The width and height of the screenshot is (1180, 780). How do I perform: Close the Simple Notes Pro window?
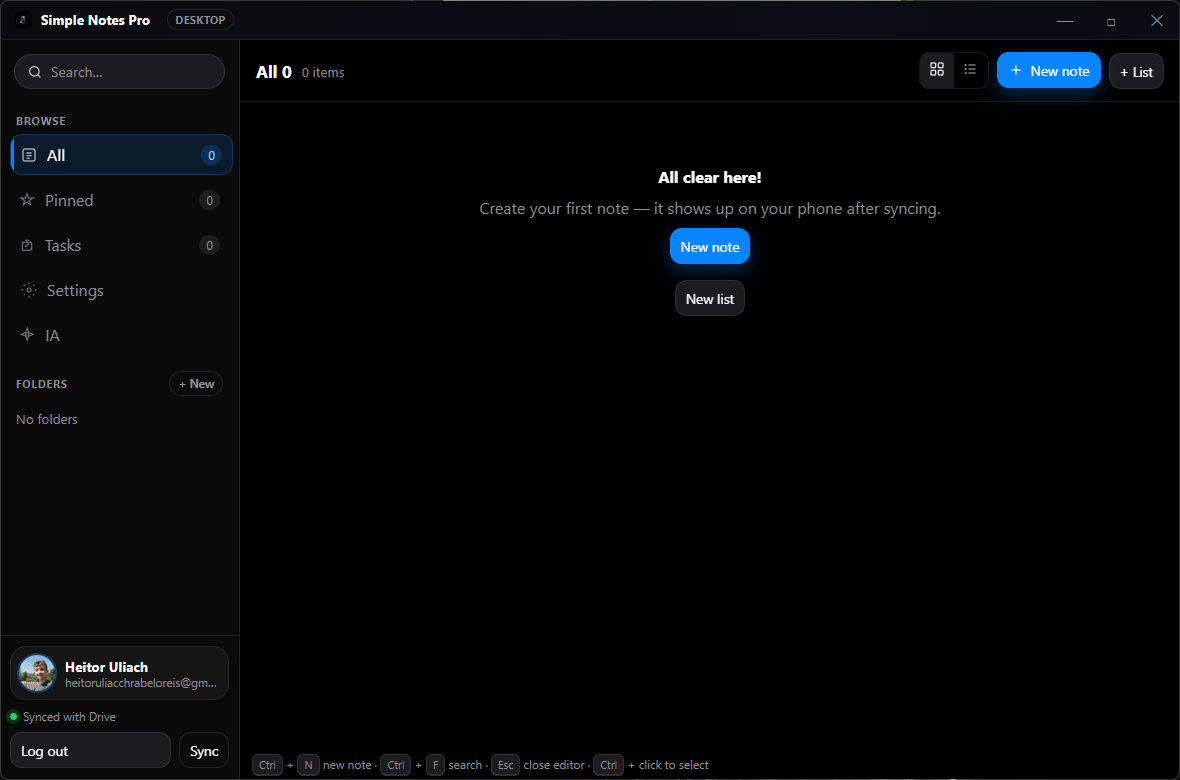1157,20
